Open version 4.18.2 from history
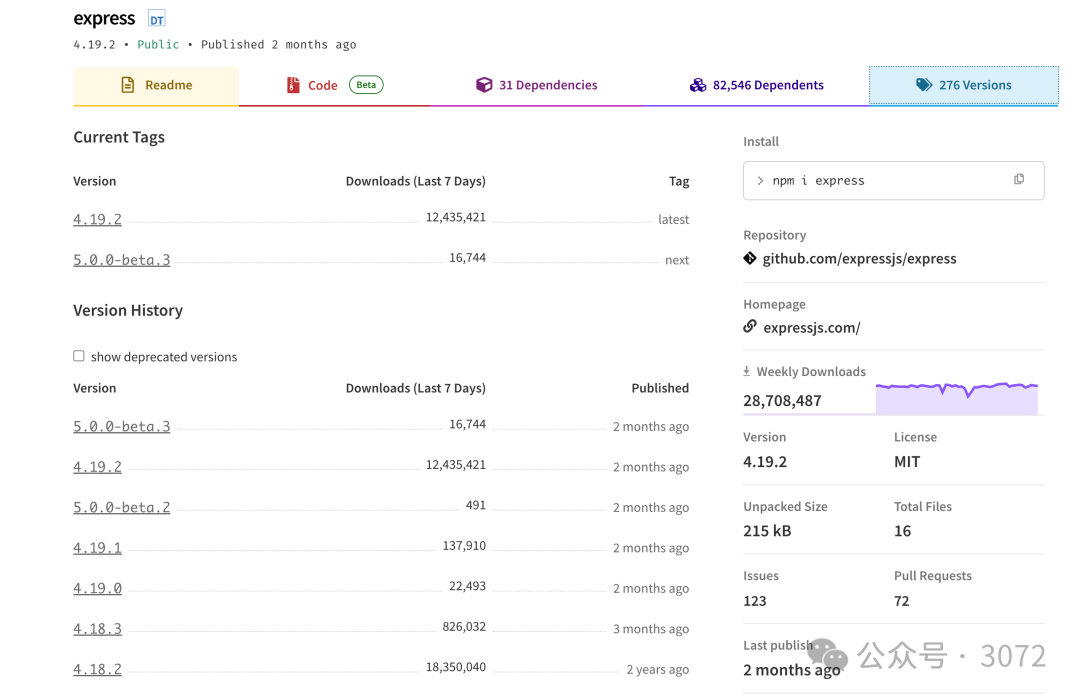 coord(97,669)
